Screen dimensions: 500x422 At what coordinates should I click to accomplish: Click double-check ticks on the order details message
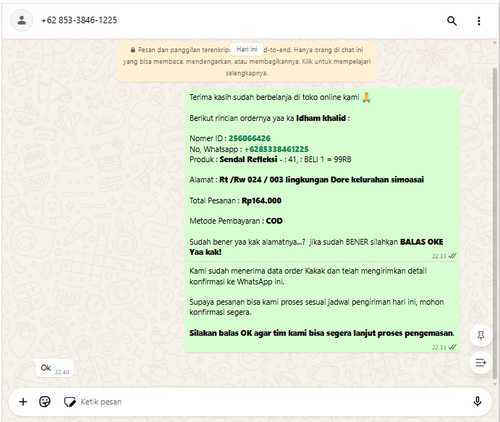pos(452,256)
